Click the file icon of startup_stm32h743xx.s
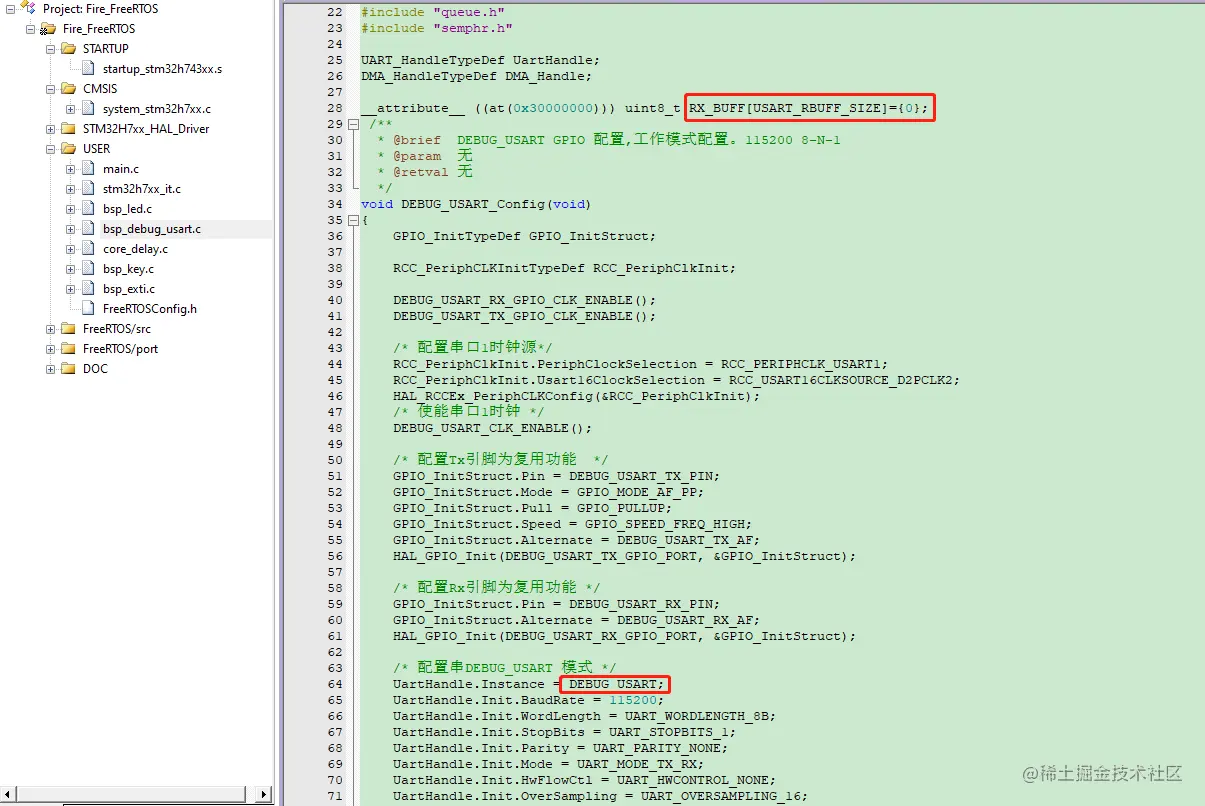Viewport: 1205px width, 806px height. [x=90, y=69]
